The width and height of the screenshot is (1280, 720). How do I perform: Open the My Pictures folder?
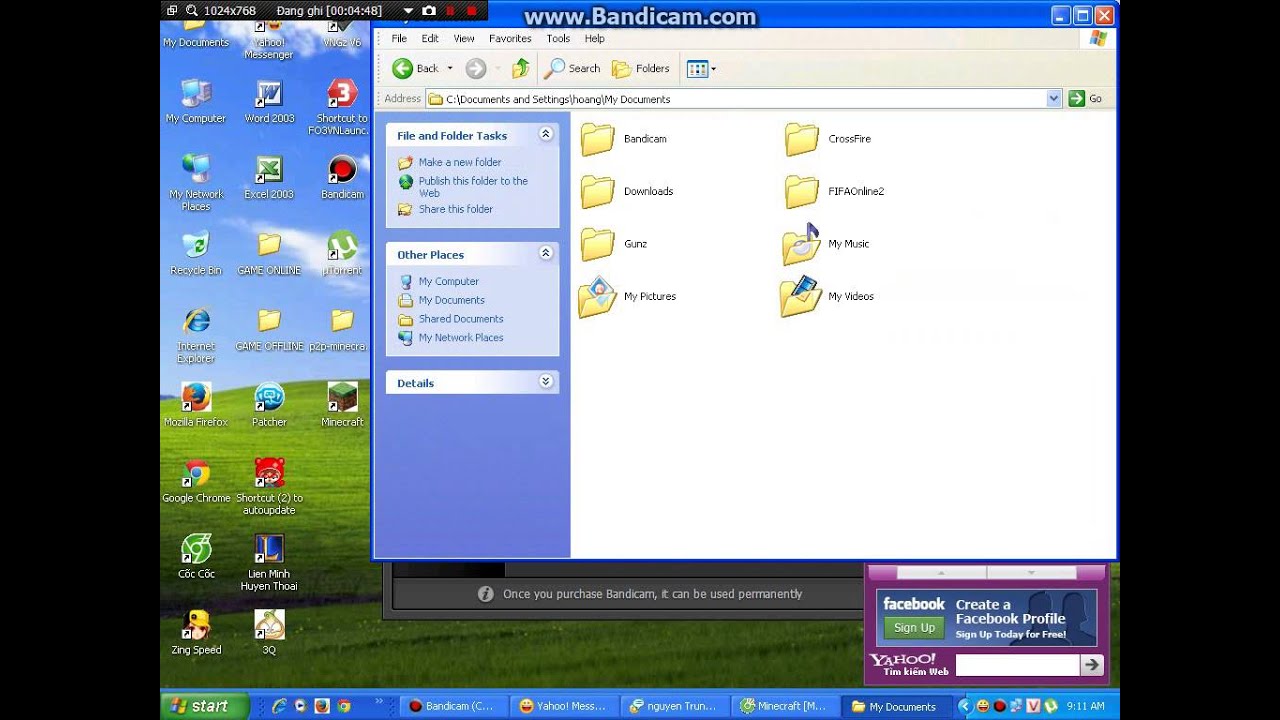[x=627, y=297]
